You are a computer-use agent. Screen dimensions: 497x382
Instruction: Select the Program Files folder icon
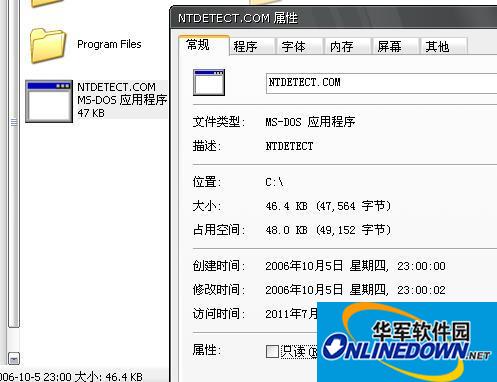point(48,46)
